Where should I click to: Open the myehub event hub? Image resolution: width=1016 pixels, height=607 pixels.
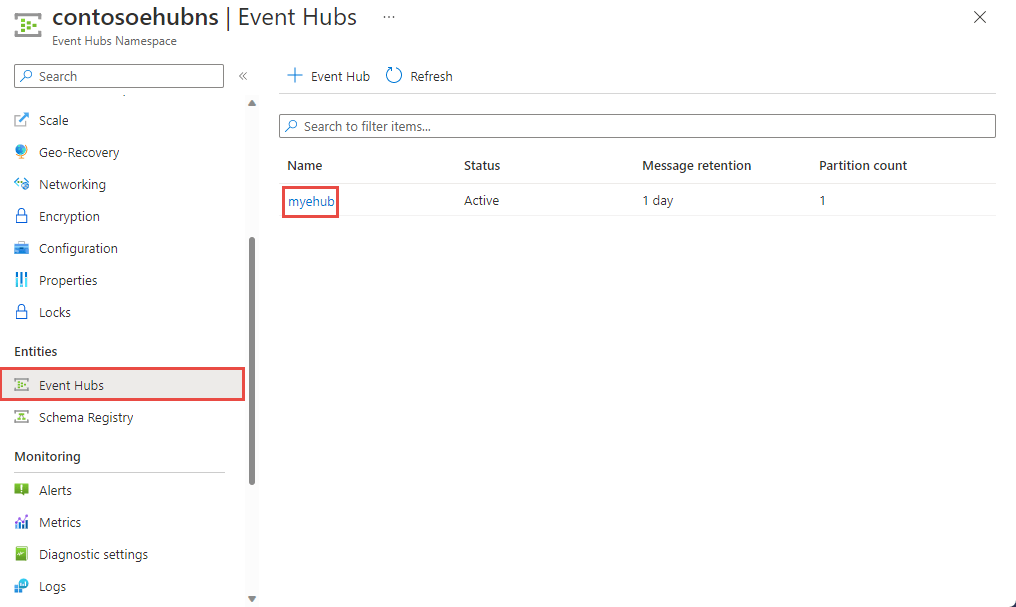pyautogui.click(x=309, y=200)
